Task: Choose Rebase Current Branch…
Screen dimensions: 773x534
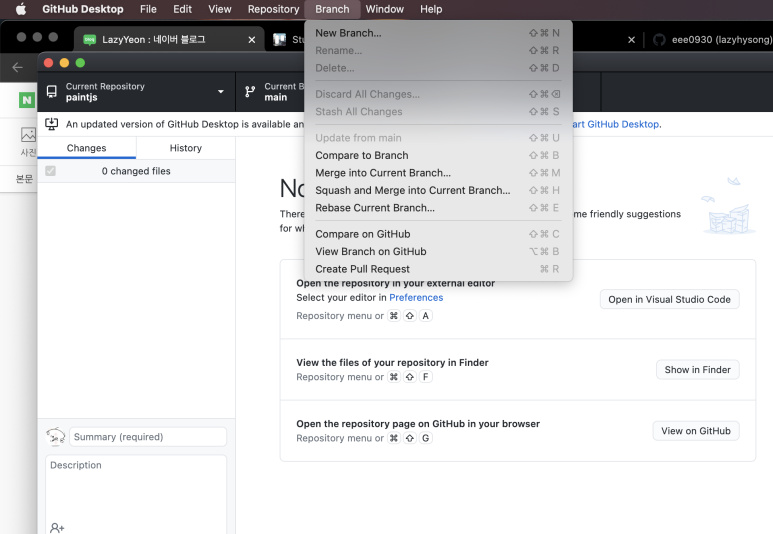Action: coord(438,208)
